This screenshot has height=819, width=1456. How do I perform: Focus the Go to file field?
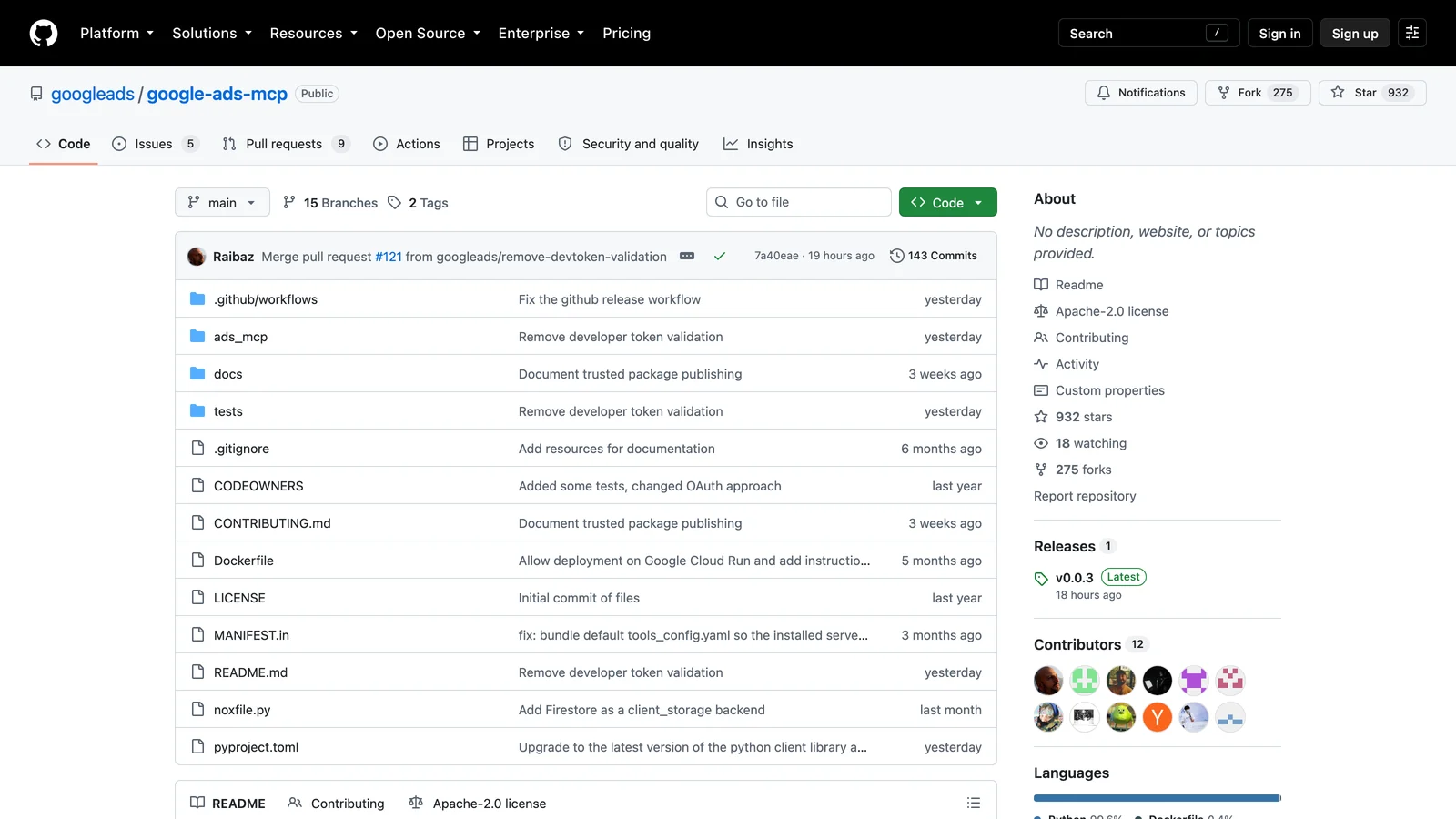click(799, 202)
